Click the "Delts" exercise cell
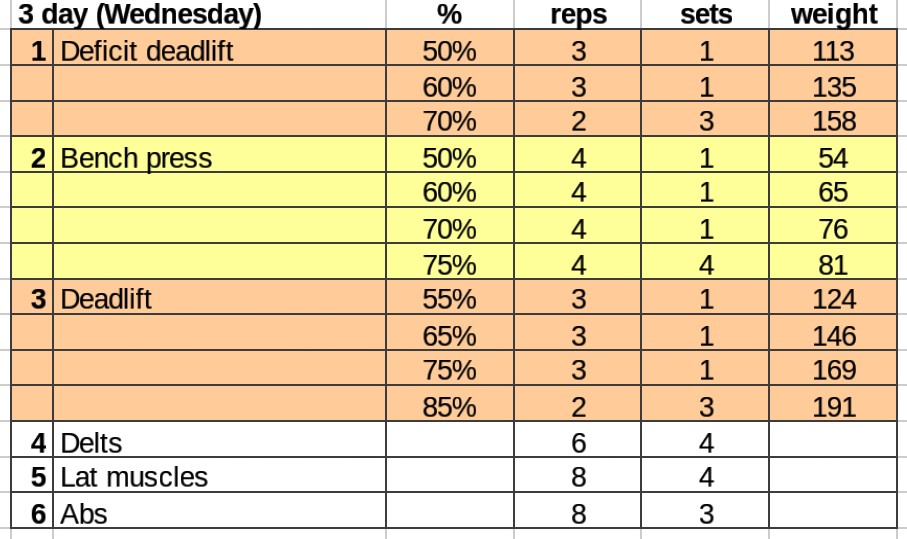 tap(92, 442)
